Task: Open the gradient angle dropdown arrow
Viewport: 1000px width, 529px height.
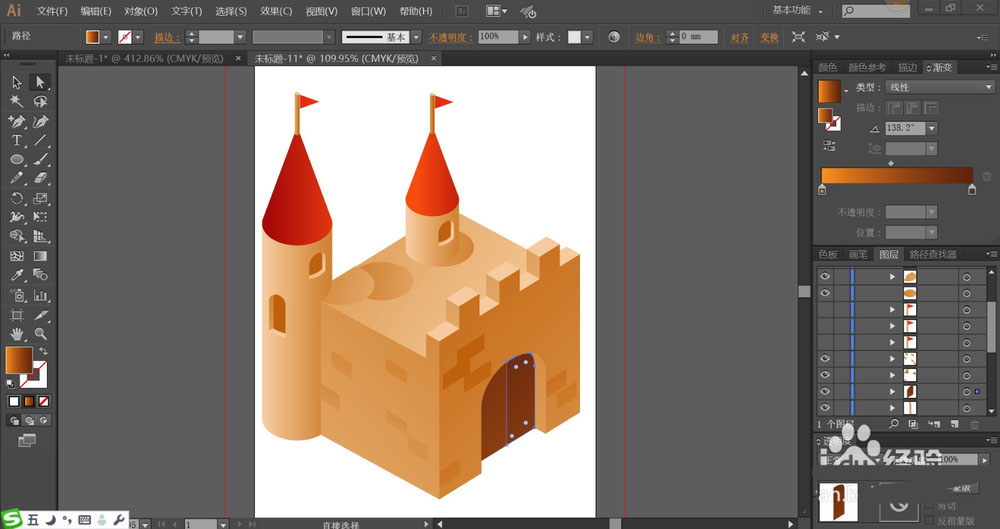Action: 932,129
